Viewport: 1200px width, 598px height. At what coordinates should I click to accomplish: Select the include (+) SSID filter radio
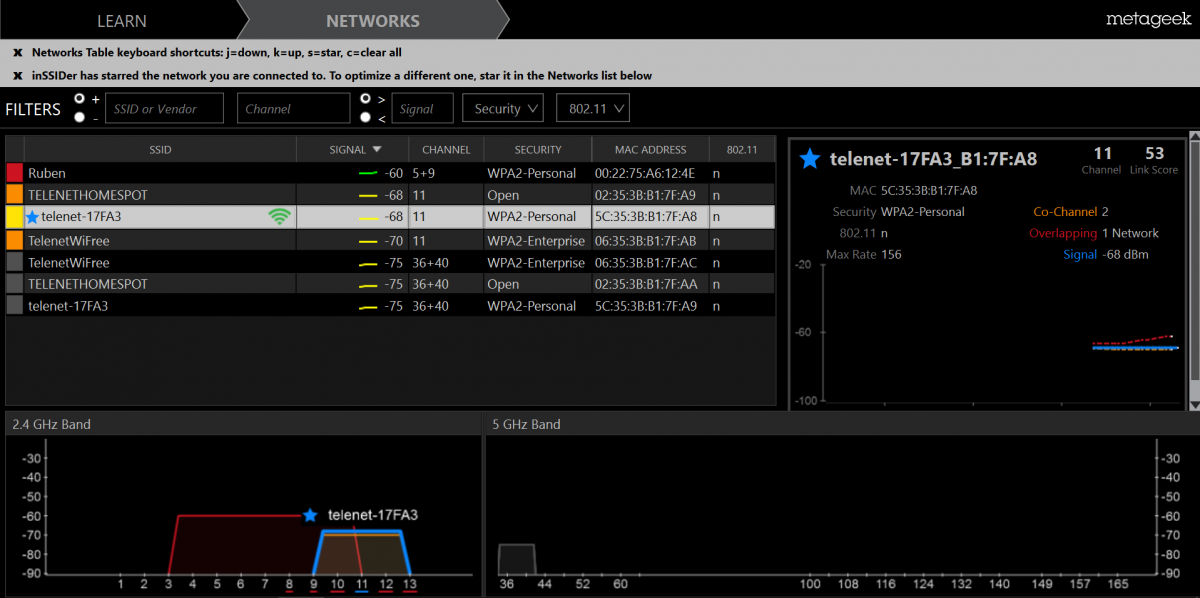(80, 99)
